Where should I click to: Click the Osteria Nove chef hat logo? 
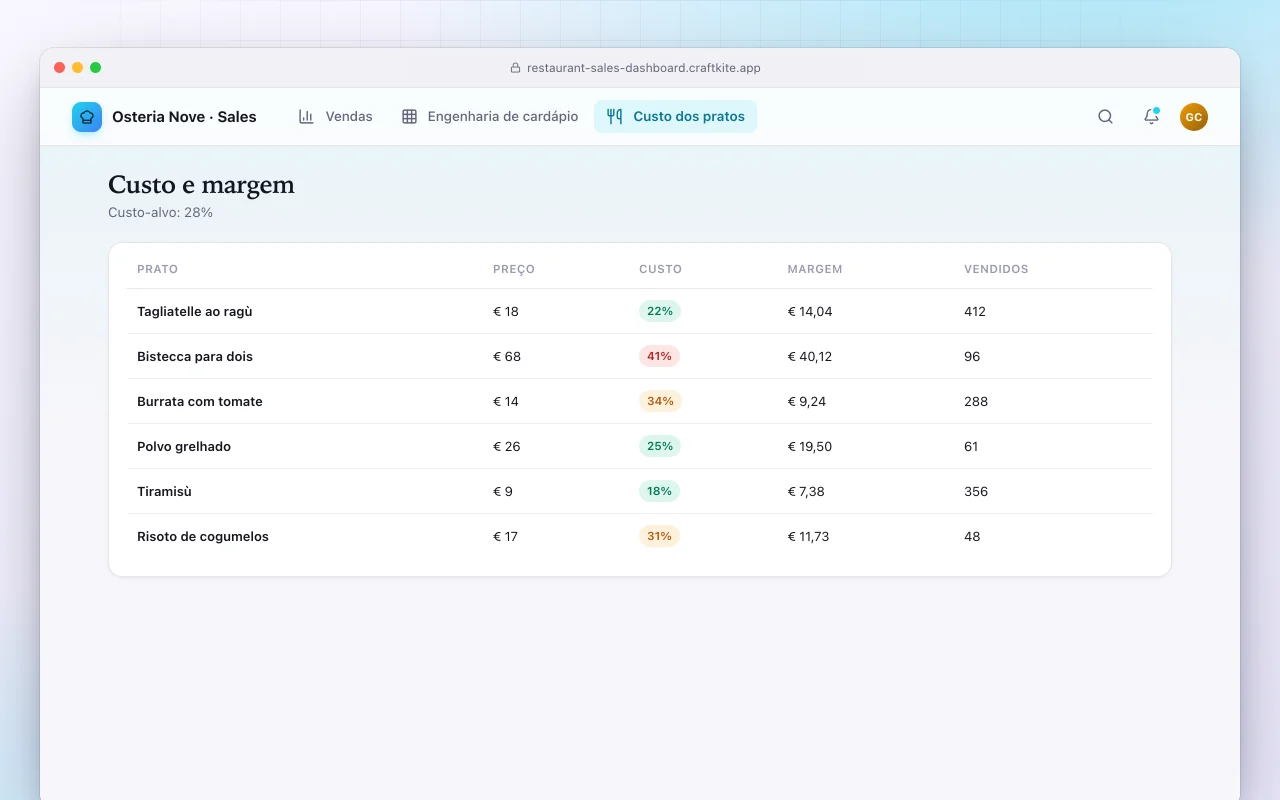point(87,117)
